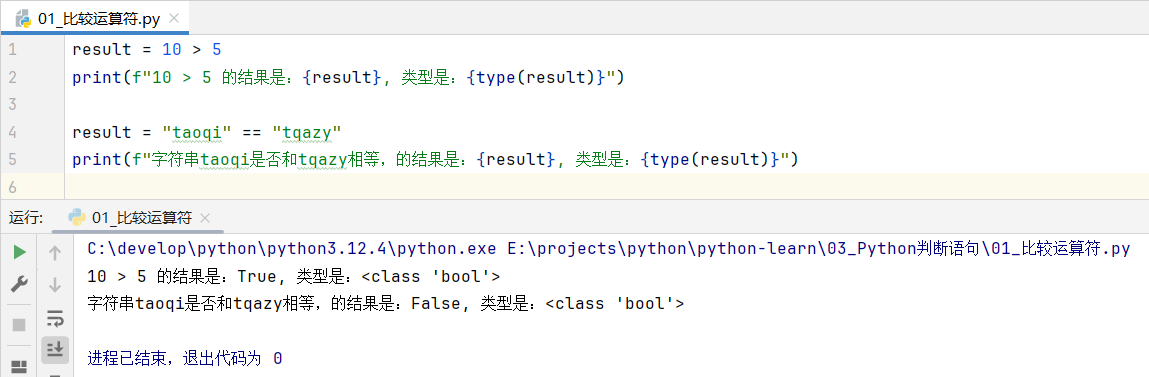Open the python.exe path link in console
This screenshot has width=1149, height=377.
291,249
